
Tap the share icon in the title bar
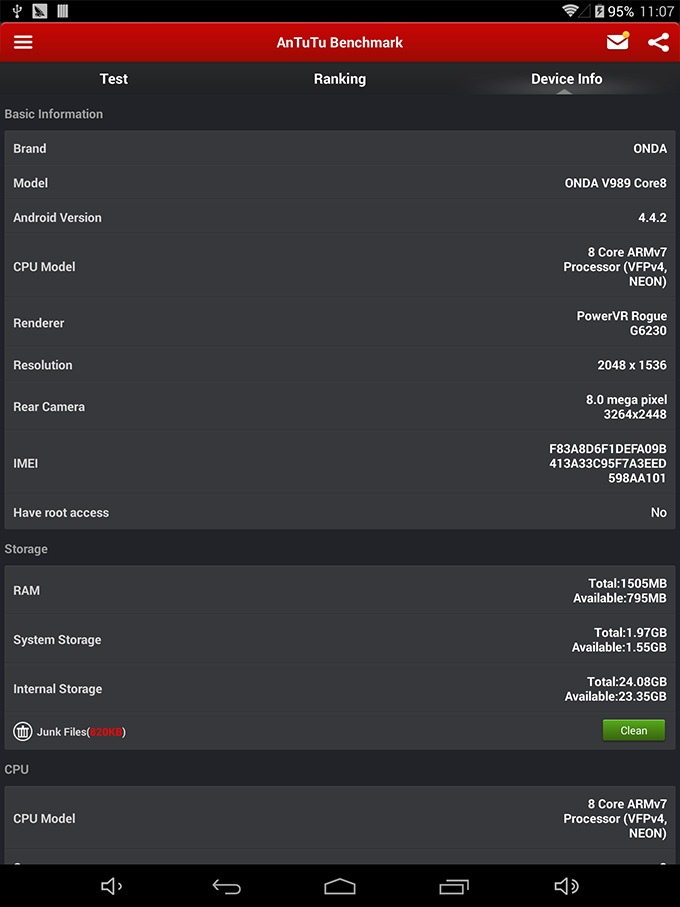658,42
